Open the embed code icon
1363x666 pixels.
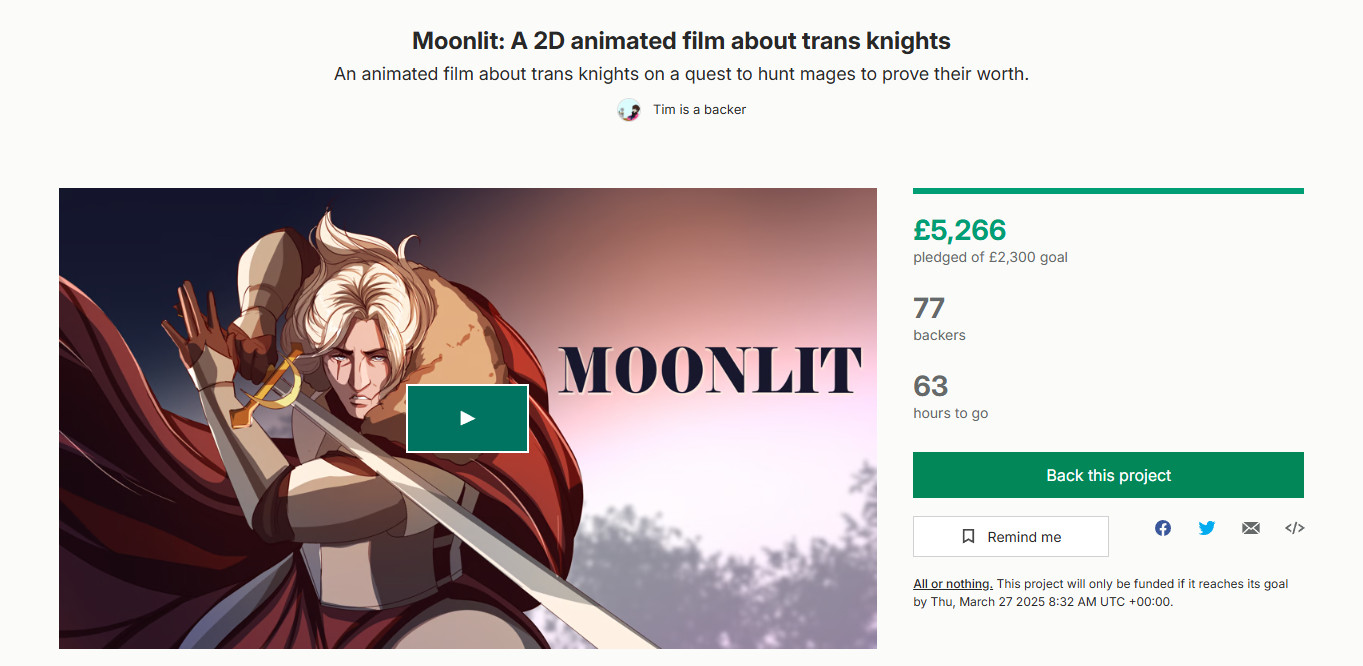click(x=1295, y=528)
